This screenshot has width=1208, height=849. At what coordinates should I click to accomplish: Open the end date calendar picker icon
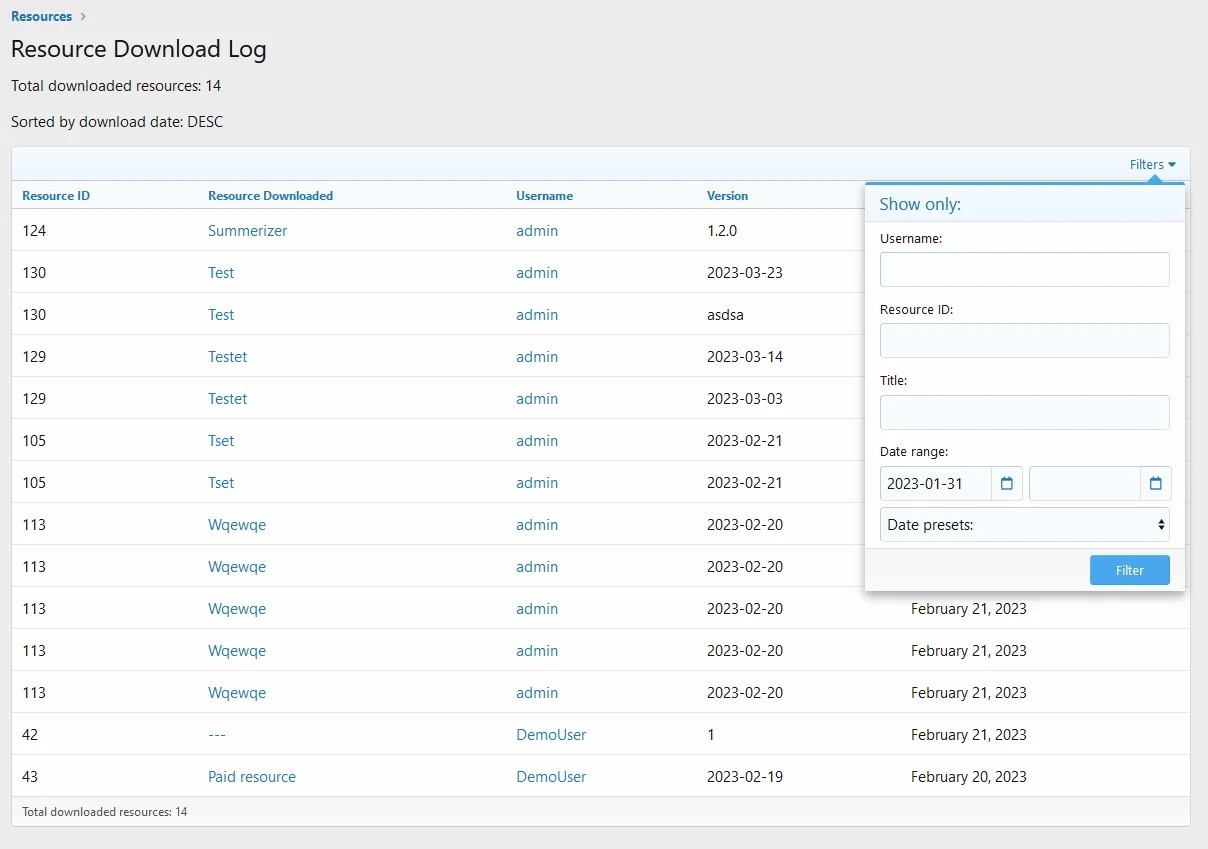[x=1155, y=484]
